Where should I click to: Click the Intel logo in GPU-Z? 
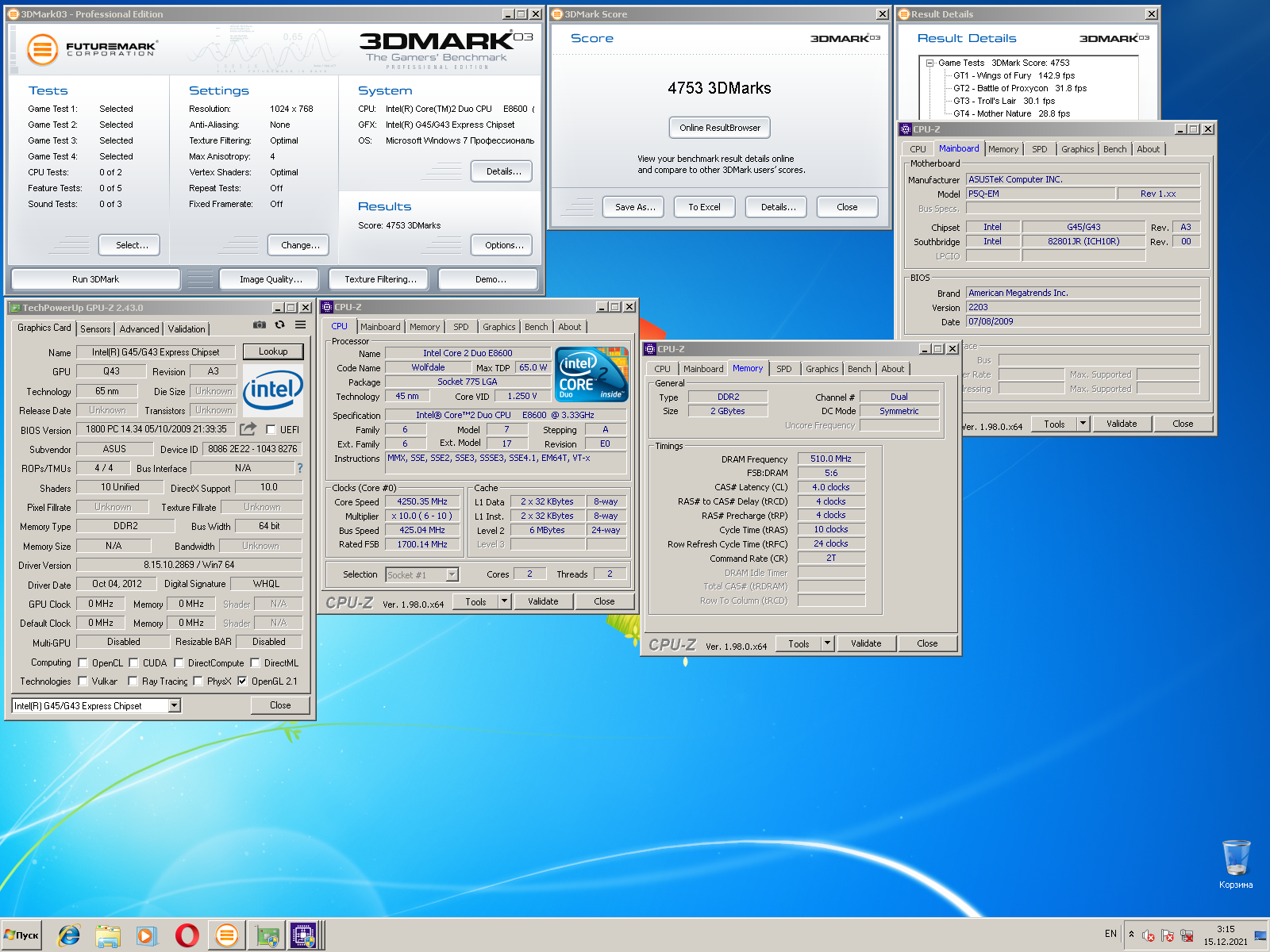[272, 390]
